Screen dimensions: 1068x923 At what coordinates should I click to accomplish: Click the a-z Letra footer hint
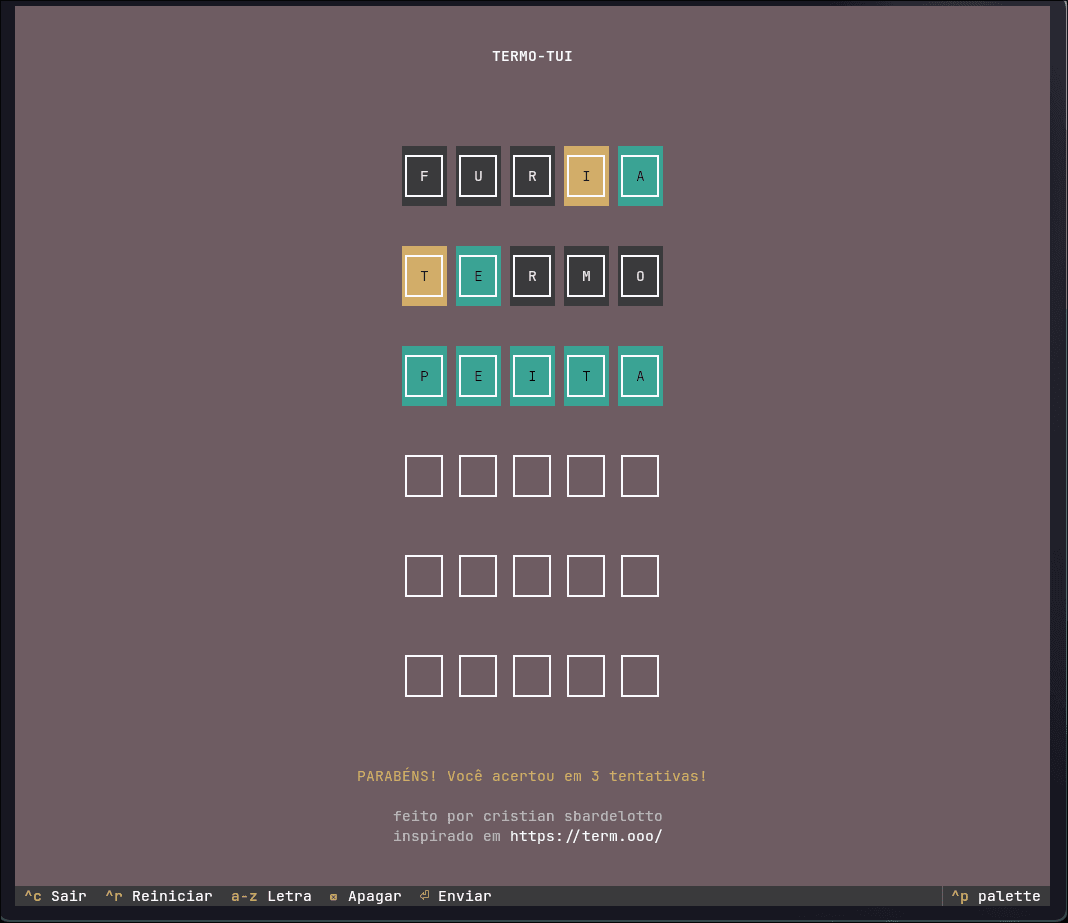pos(271,896)
